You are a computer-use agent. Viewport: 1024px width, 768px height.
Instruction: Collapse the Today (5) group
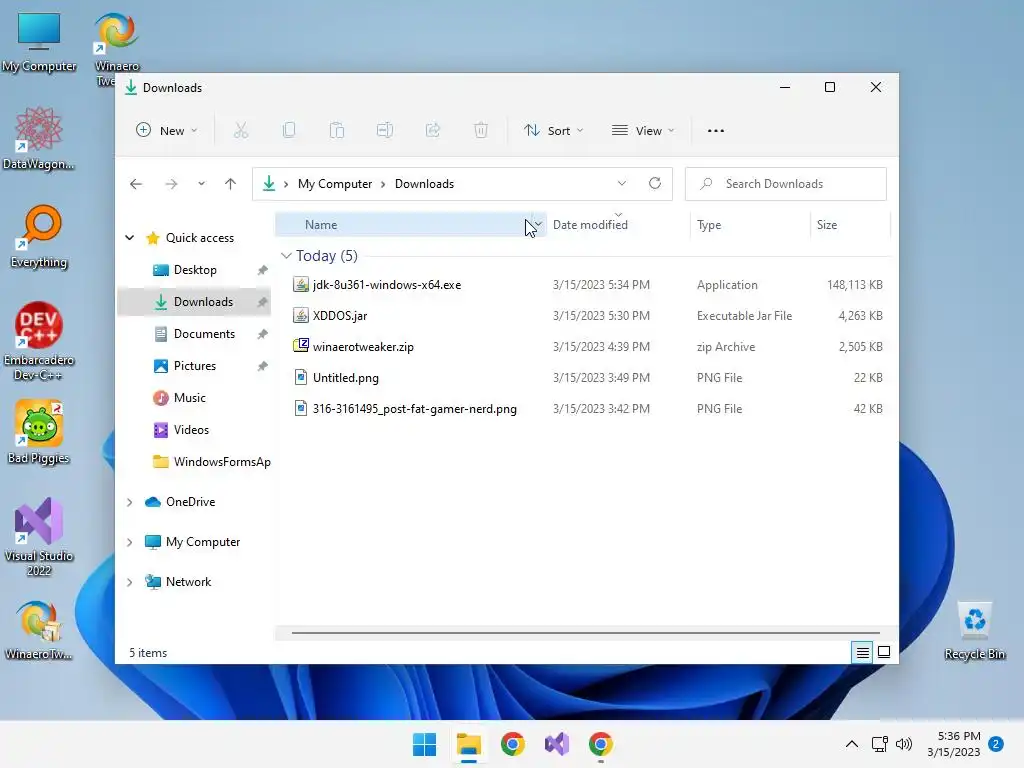point(285,256)
